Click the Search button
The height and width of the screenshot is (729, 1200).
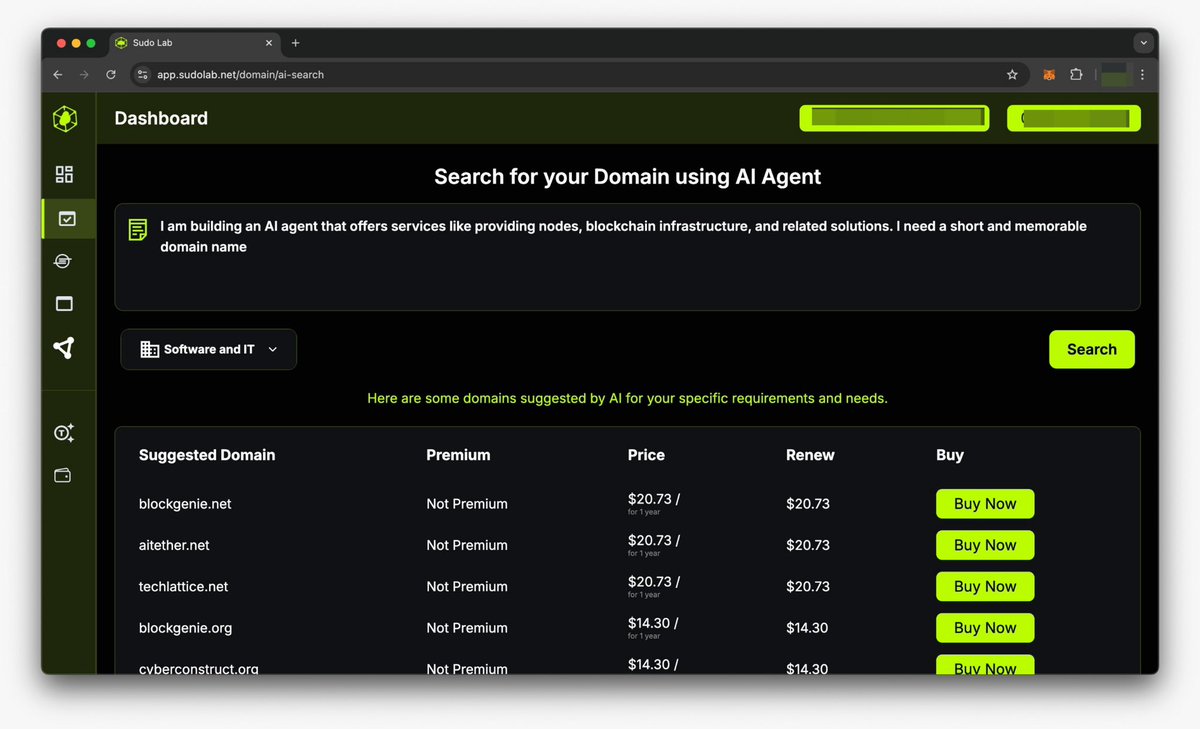(1092, 349)
